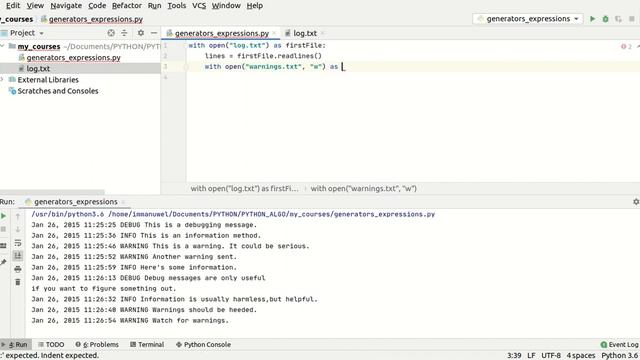This screenshot has height=360, width=640.
Task: Open the Project view selector dropdown
Action: (42, 33)
